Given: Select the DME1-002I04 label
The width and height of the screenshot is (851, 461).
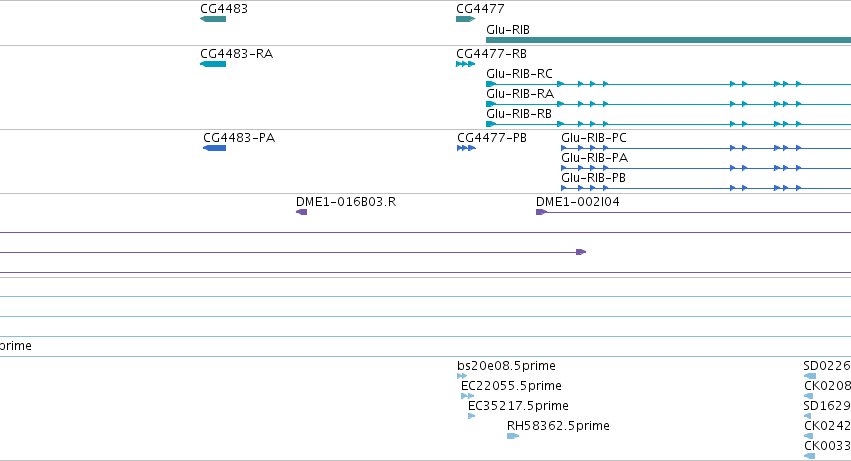Looking at the screenshot, I should point(577,202).
